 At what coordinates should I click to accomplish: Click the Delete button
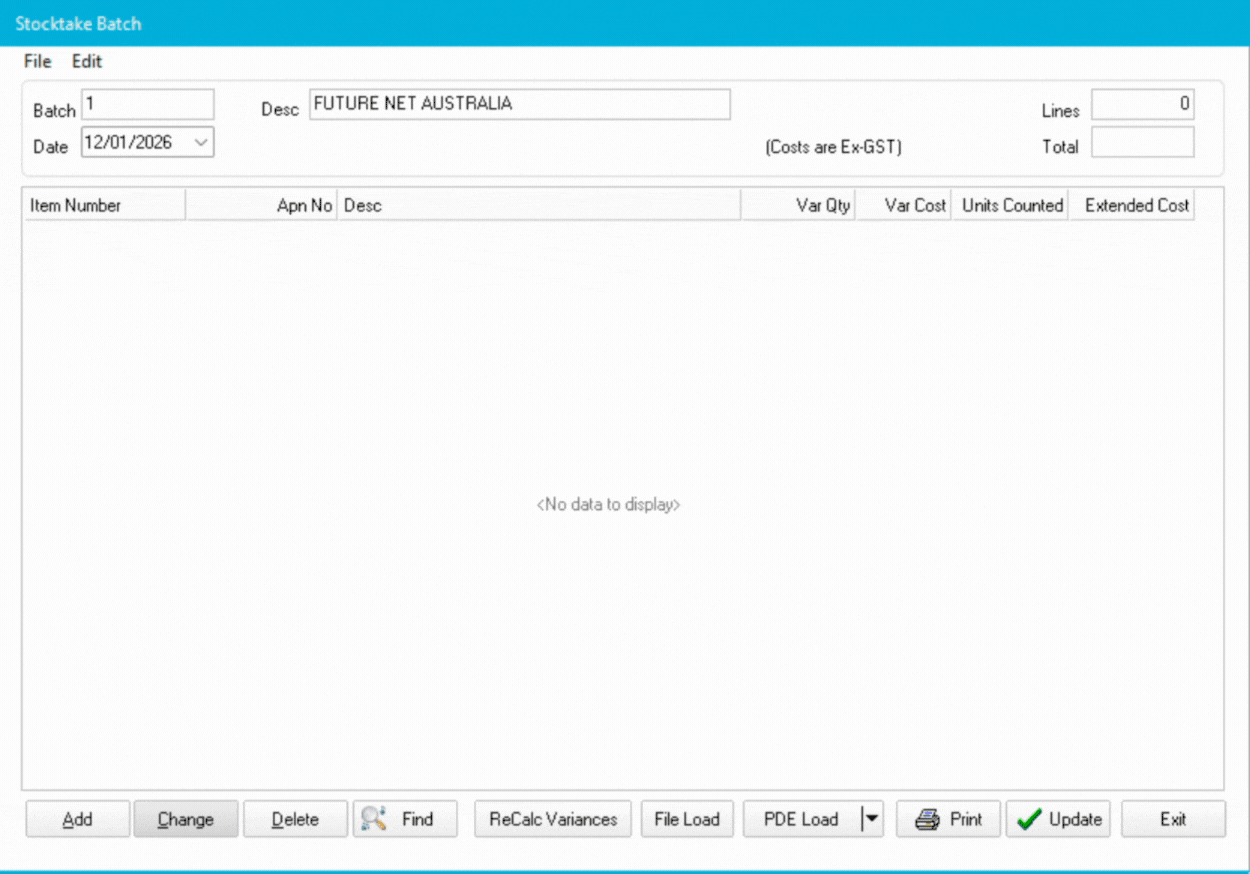tap(295, 819)
